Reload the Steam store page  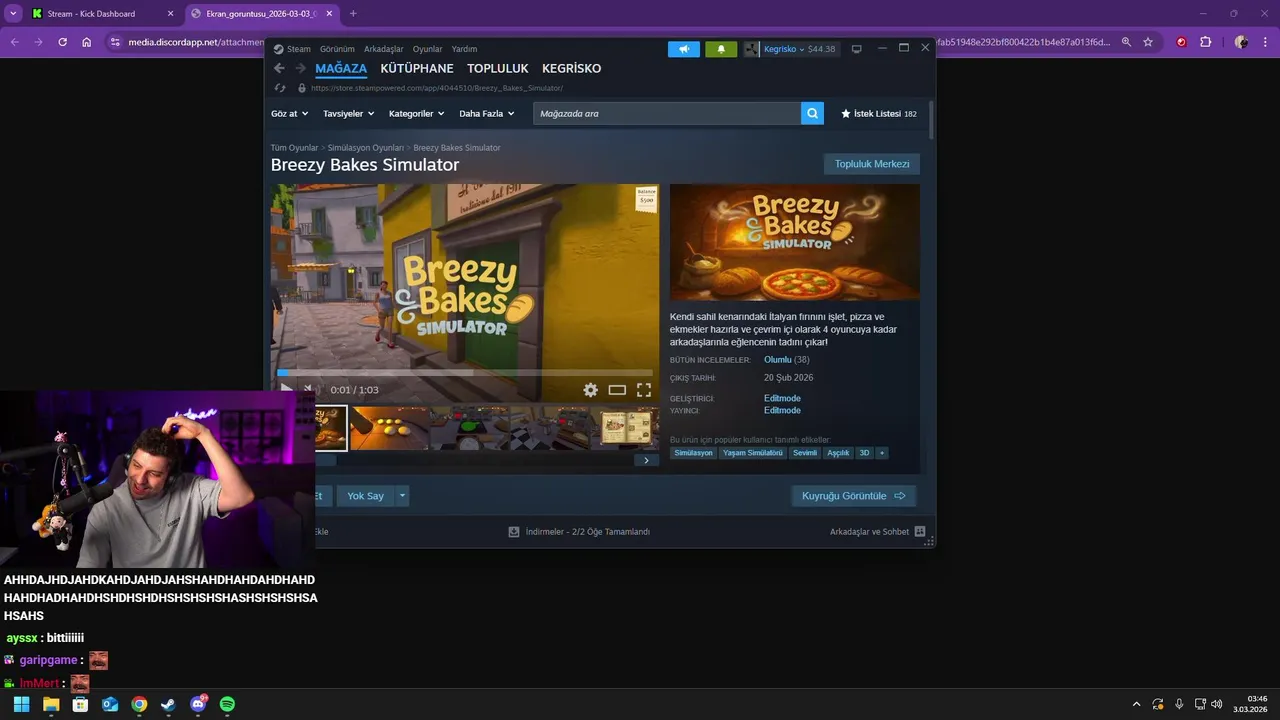pos(280,88)
